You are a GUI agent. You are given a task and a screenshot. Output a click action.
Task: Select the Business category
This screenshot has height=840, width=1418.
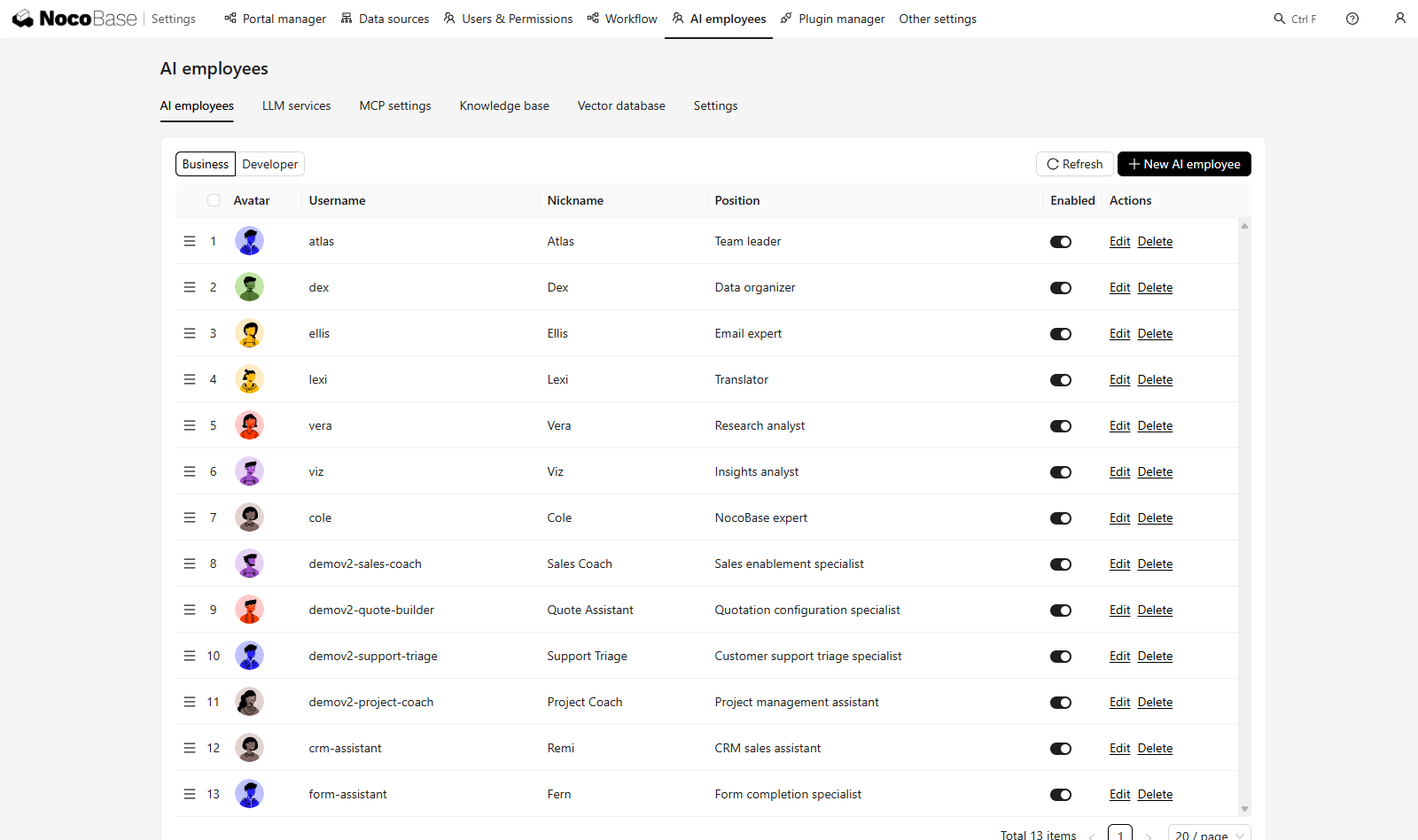[206, 164]
